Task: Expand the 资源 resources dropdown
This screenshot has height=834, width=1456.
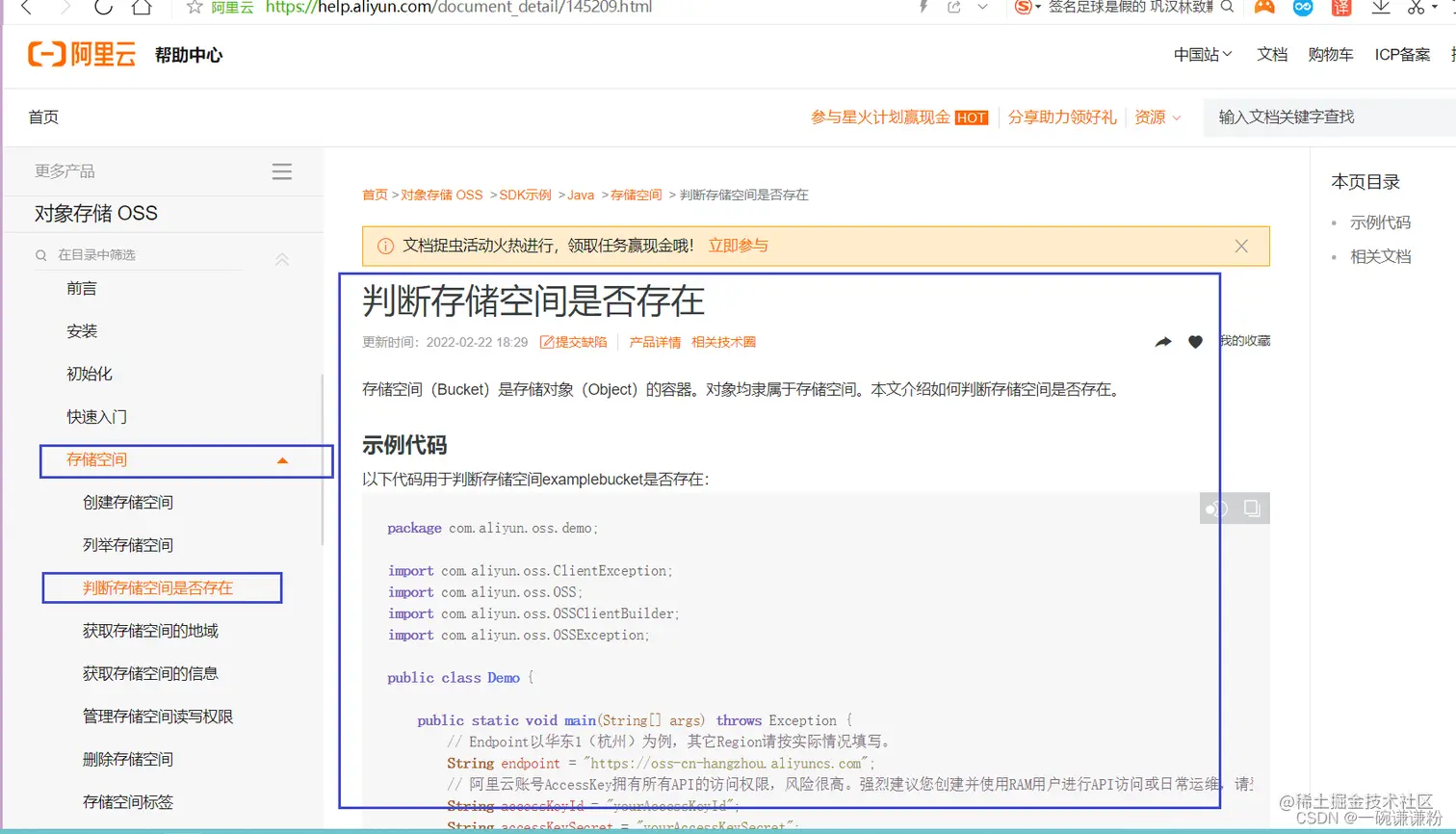Action: 1157,117
